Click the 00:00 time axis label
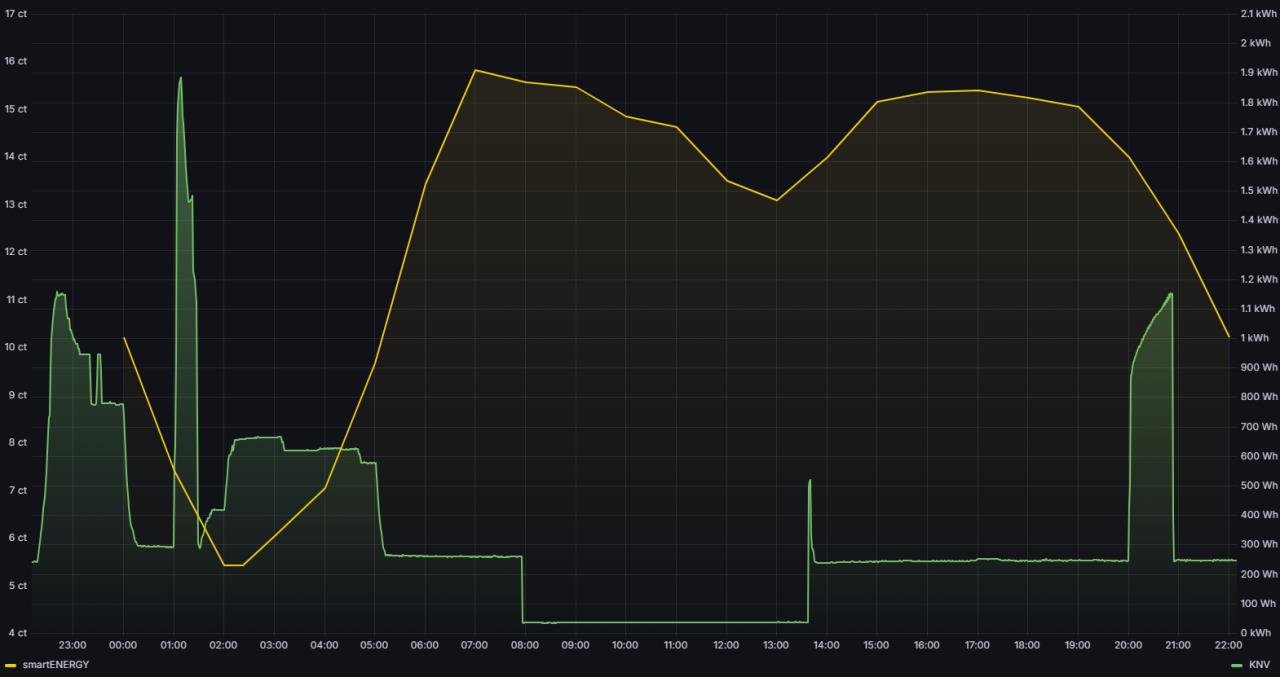Viewport: 1280px width, 677px height. (x=123, y=645)
